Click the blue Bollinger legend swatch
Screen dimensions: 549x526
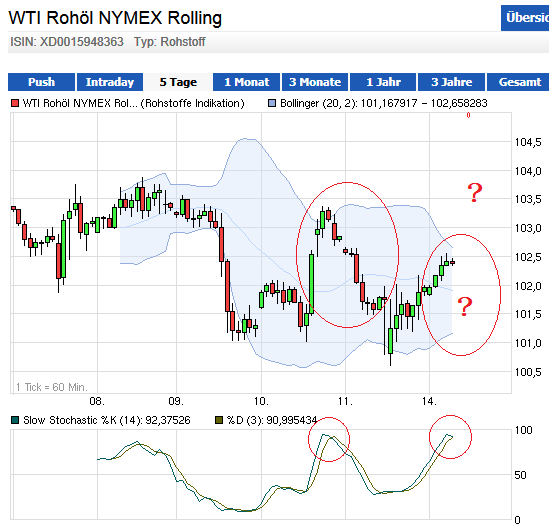pos(272,103)
